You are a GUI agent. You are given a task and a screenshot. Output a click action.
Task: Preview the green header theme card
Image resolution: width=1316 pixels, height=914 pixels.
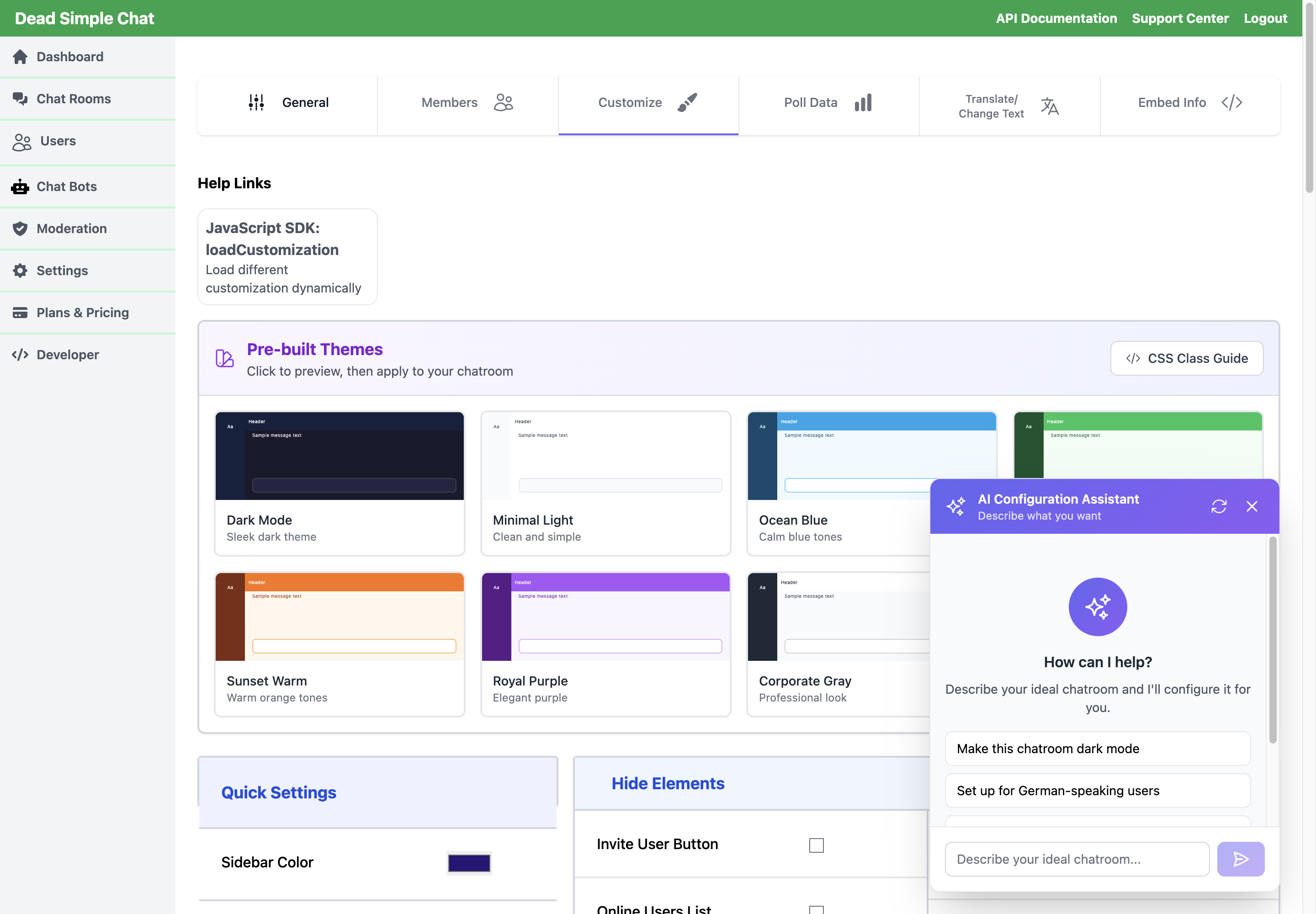1137,444
